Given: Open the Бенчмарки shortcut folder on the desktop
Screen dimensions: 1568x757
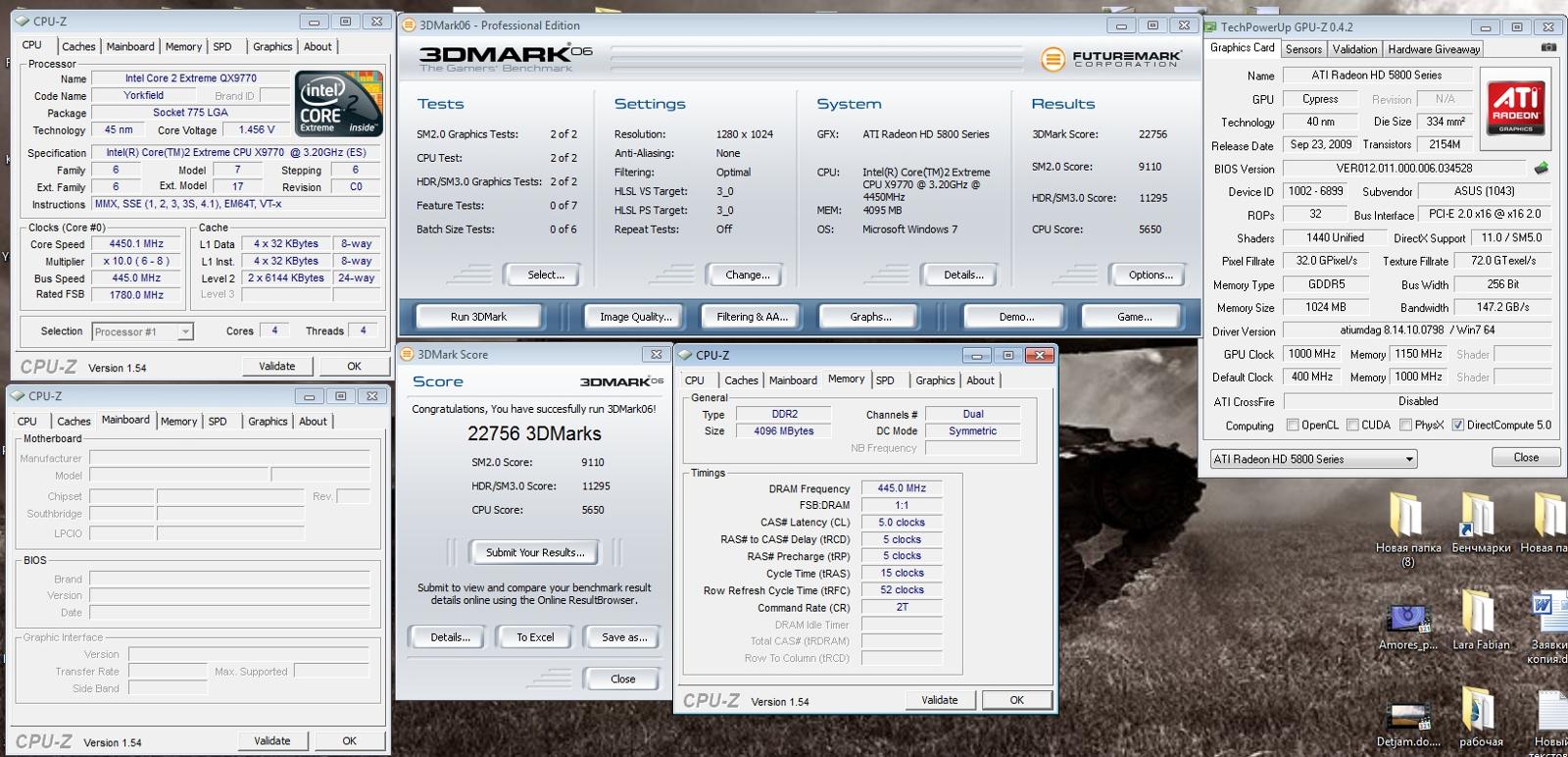Looking at the screenshot, I should tap(1480, 523).
